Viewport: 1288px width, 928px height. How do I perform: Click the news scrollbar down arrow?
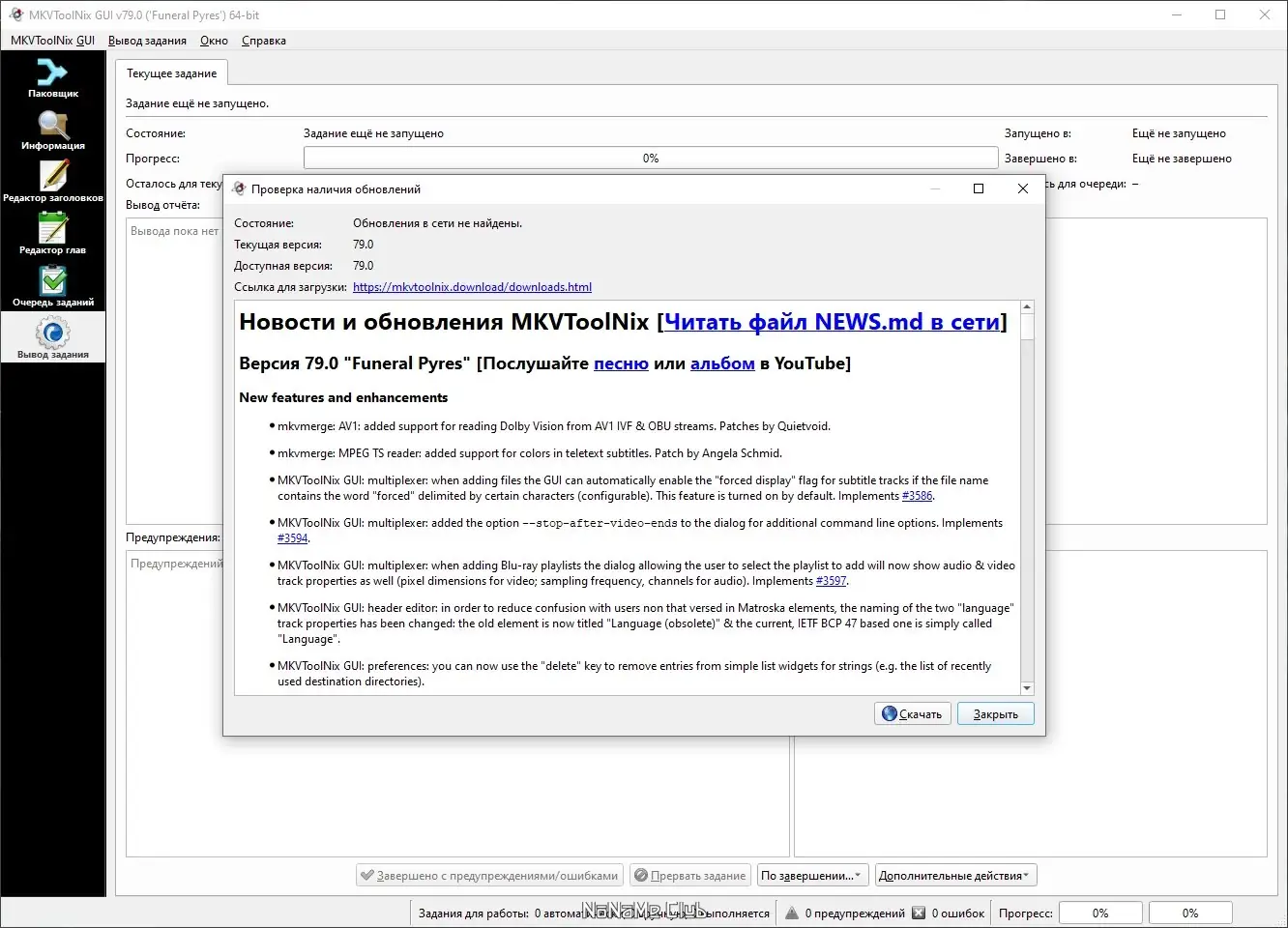(1027, 688)
